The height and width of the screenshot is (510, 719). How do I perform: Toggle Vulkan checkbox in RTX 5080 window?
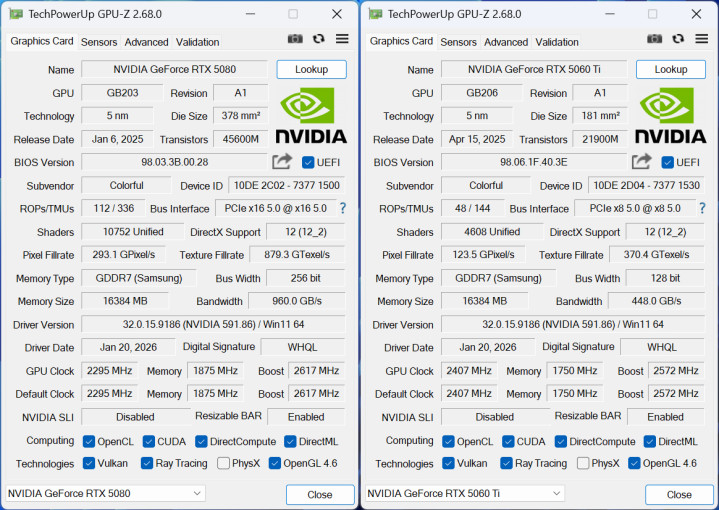click(x=88, y=463)
